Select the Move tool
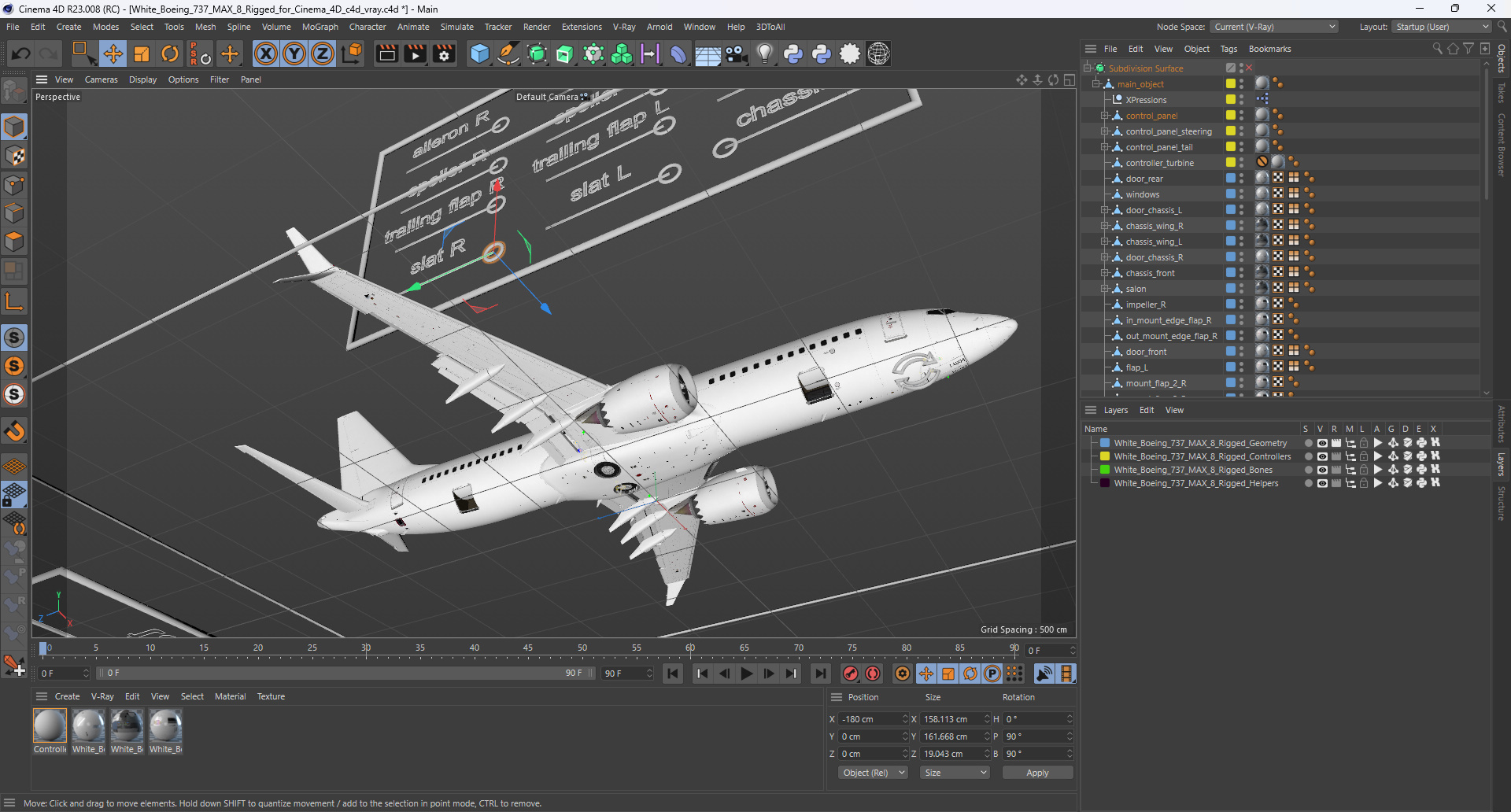This screenshot has width=1511, height=812. point(113,54)
